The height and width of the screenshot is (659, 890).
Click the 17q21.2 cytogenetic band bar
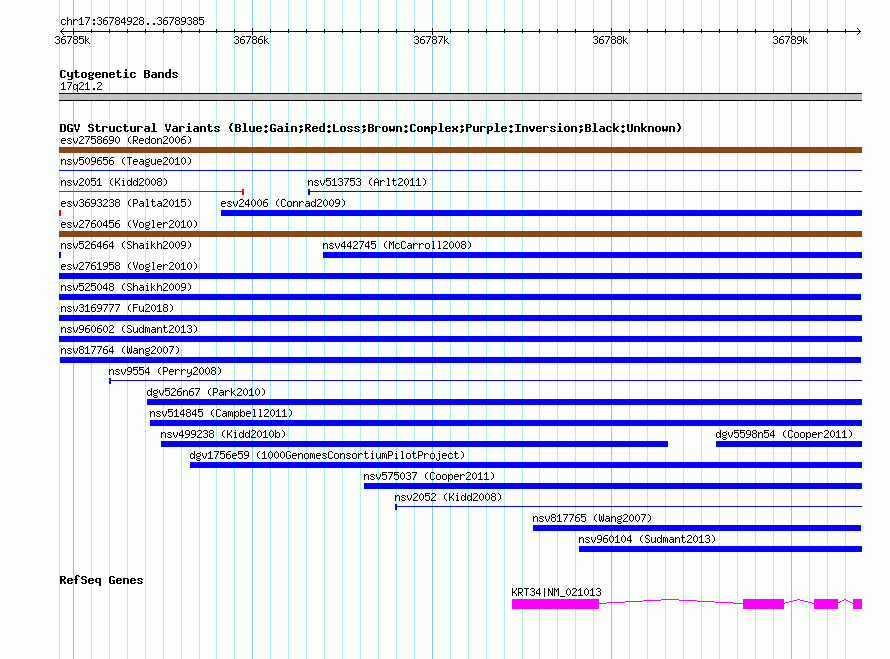460,97
